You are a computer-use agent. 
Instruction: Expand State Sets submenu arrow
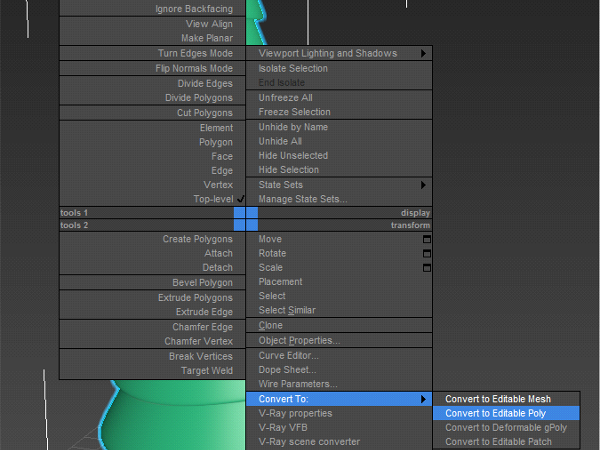click(423, 185)
